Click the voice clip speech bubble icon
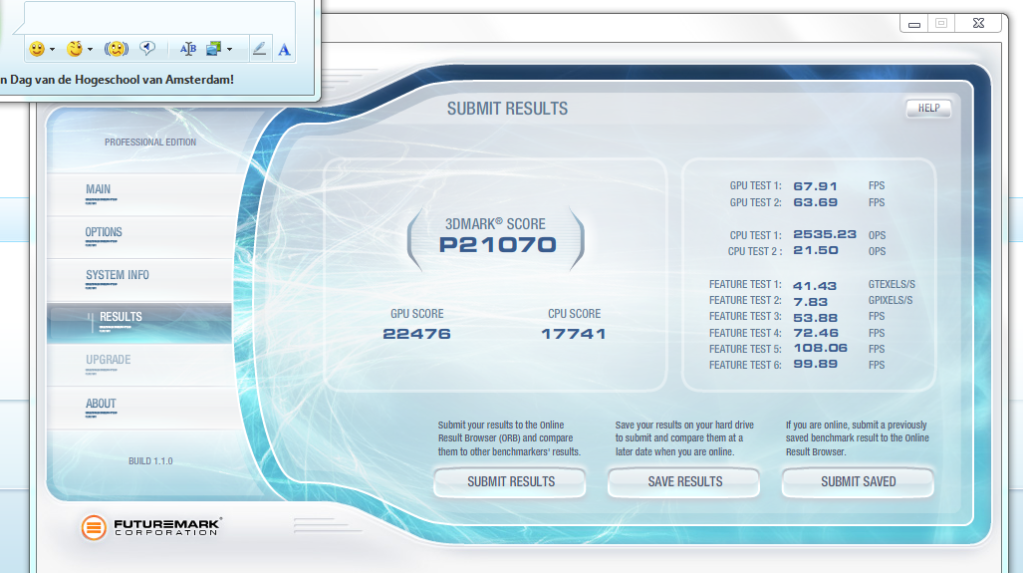 coord(147,48)
